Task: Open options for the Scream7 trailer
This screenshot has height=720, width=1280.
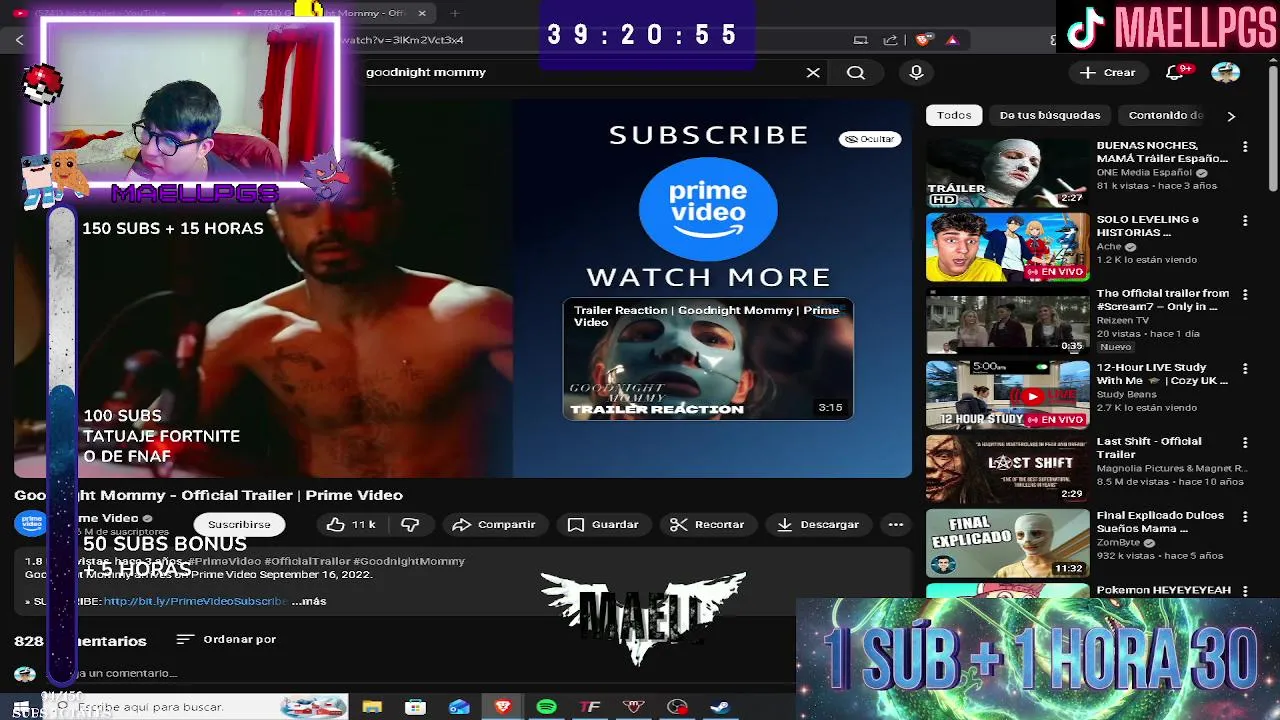Action: tap(1245, 295)
